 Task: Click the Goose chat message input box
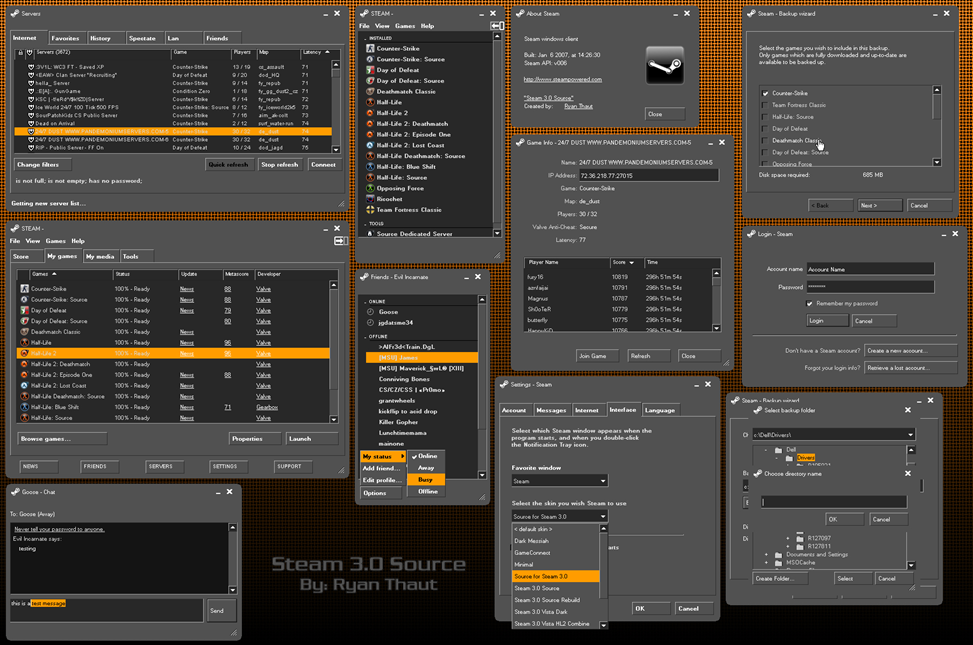pos(106,610)
